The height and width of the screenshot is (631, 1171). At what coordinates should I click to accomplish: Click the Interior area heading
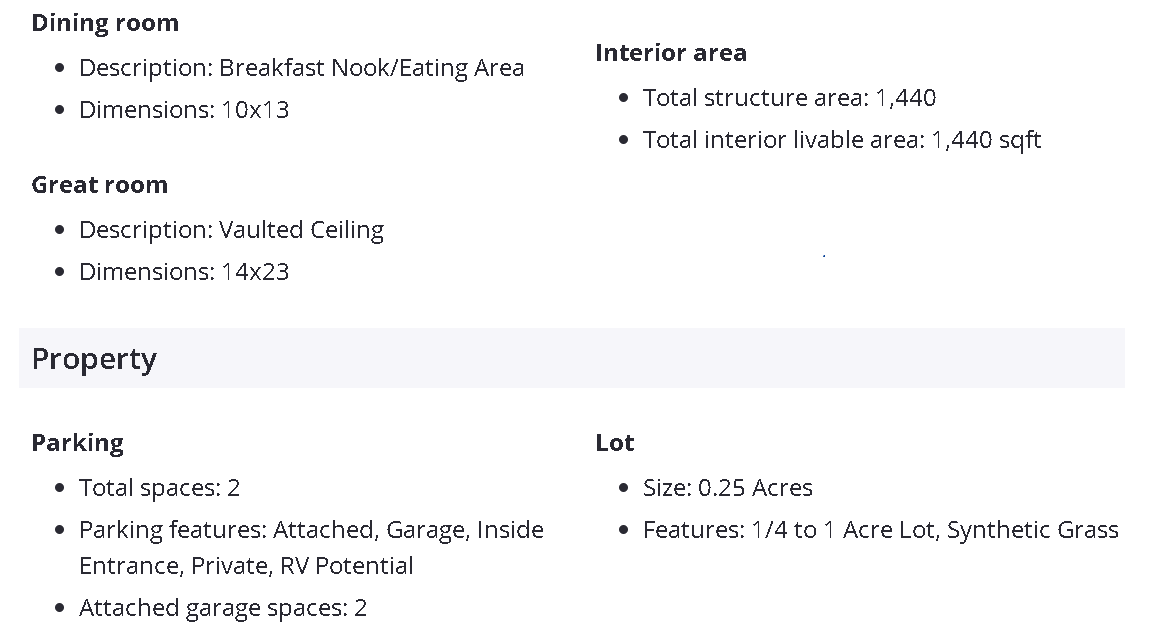(671, 53)
